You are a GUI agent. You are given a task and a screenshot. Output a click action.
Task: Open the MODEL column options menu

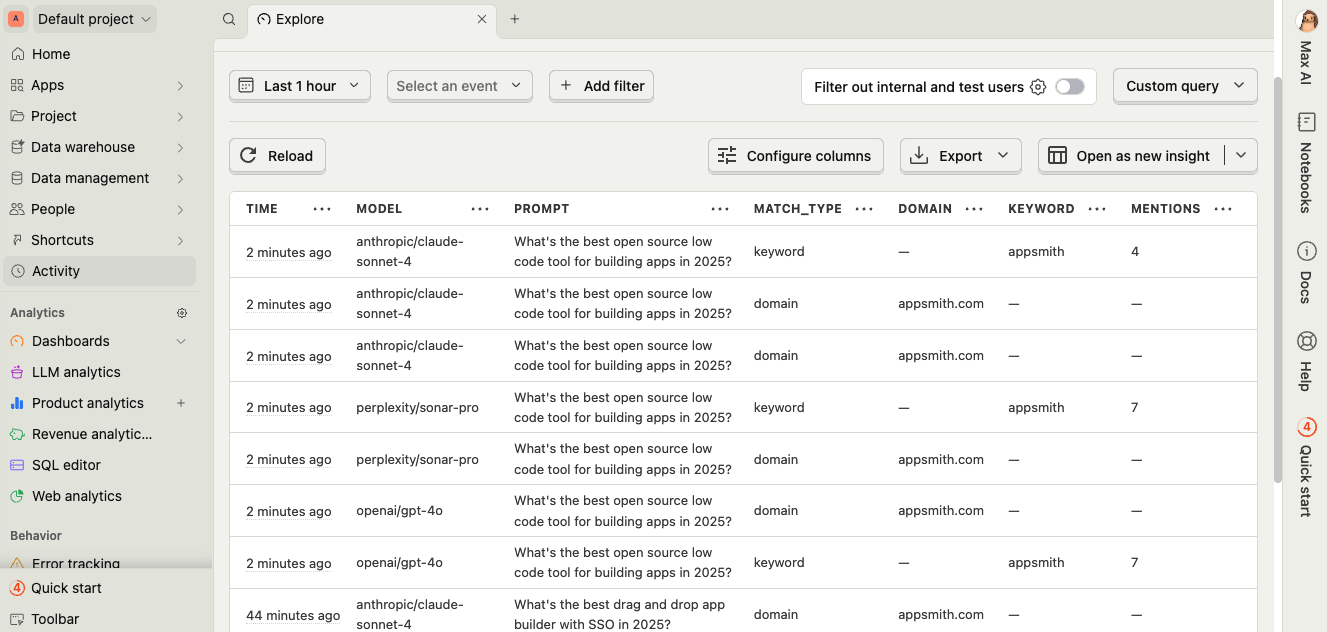coord(480,208)
